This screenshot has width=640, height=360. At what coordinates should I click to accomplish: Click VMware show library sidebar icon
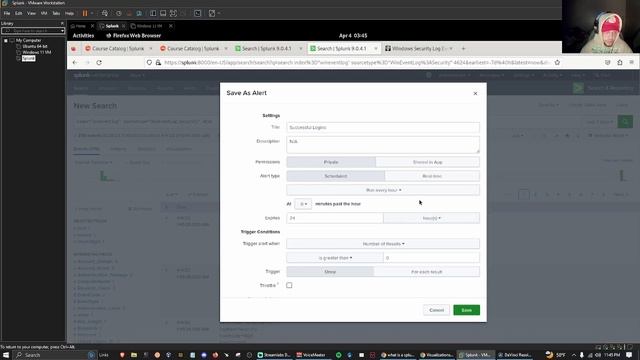(x=153, y=13)
